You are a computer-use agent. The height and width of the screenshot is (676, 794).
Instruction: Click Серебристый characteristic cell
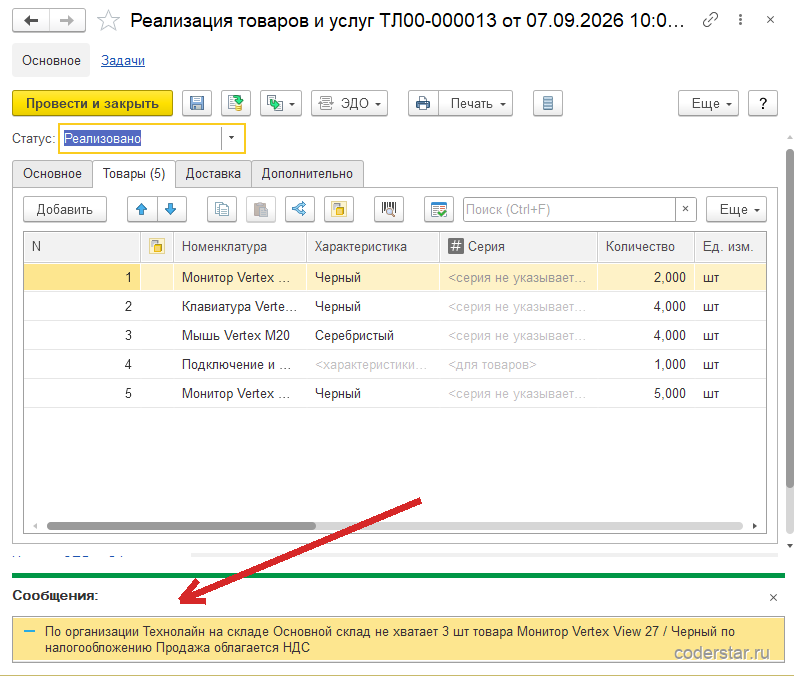pyautogui.click(x=373, y=335)
